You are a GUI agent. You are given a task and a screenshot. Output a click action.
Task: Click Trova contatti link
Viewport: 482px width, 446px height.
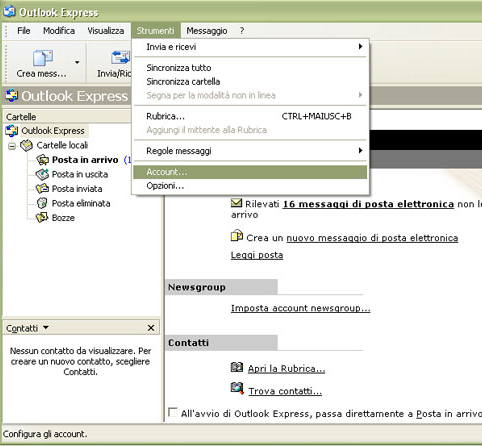(285, 391)
